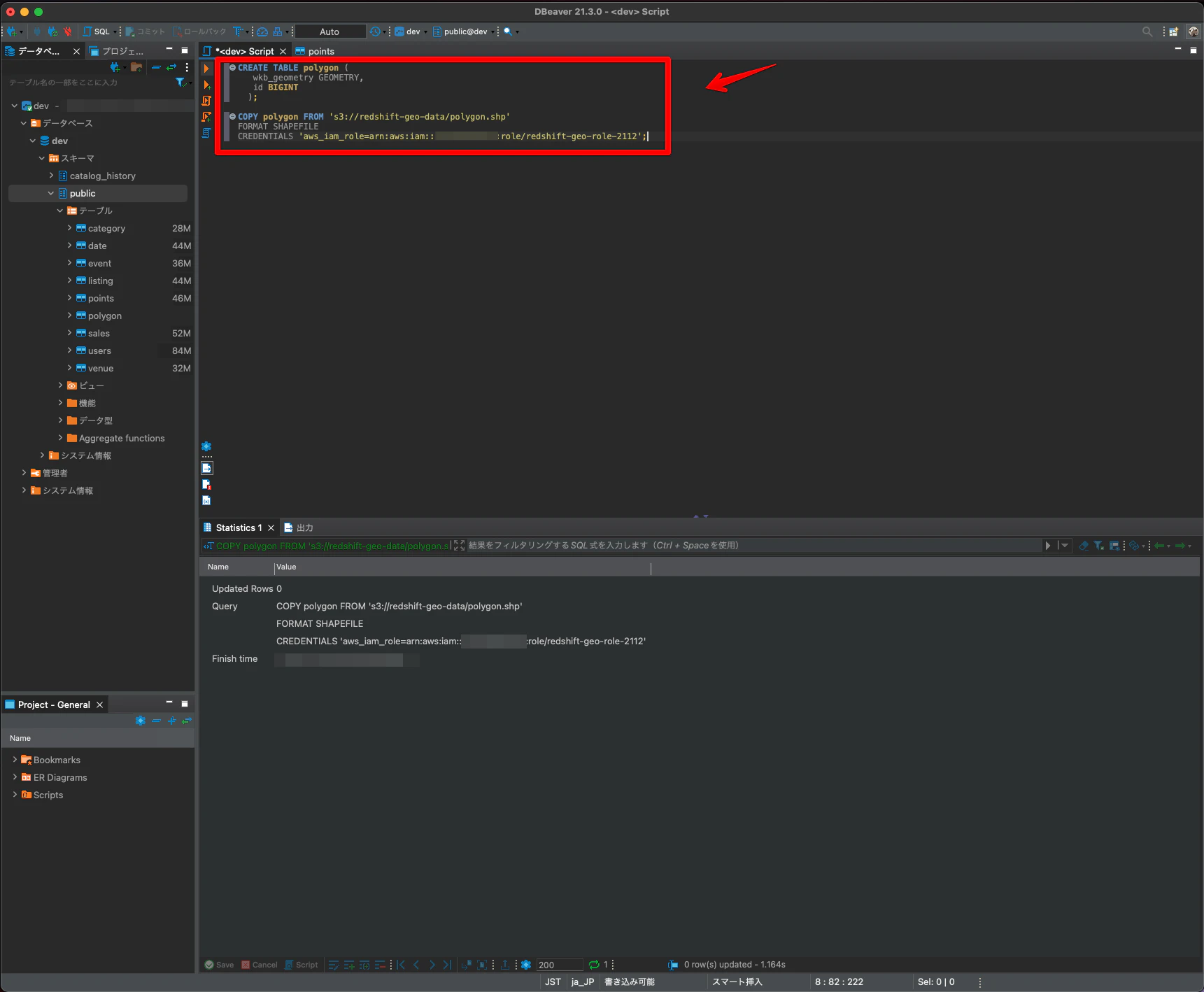The width and height of the screenshot is (1204, 992).
Task: Expand the catalog_history schema
Action: pyautogui.click(x=51, y=176)
